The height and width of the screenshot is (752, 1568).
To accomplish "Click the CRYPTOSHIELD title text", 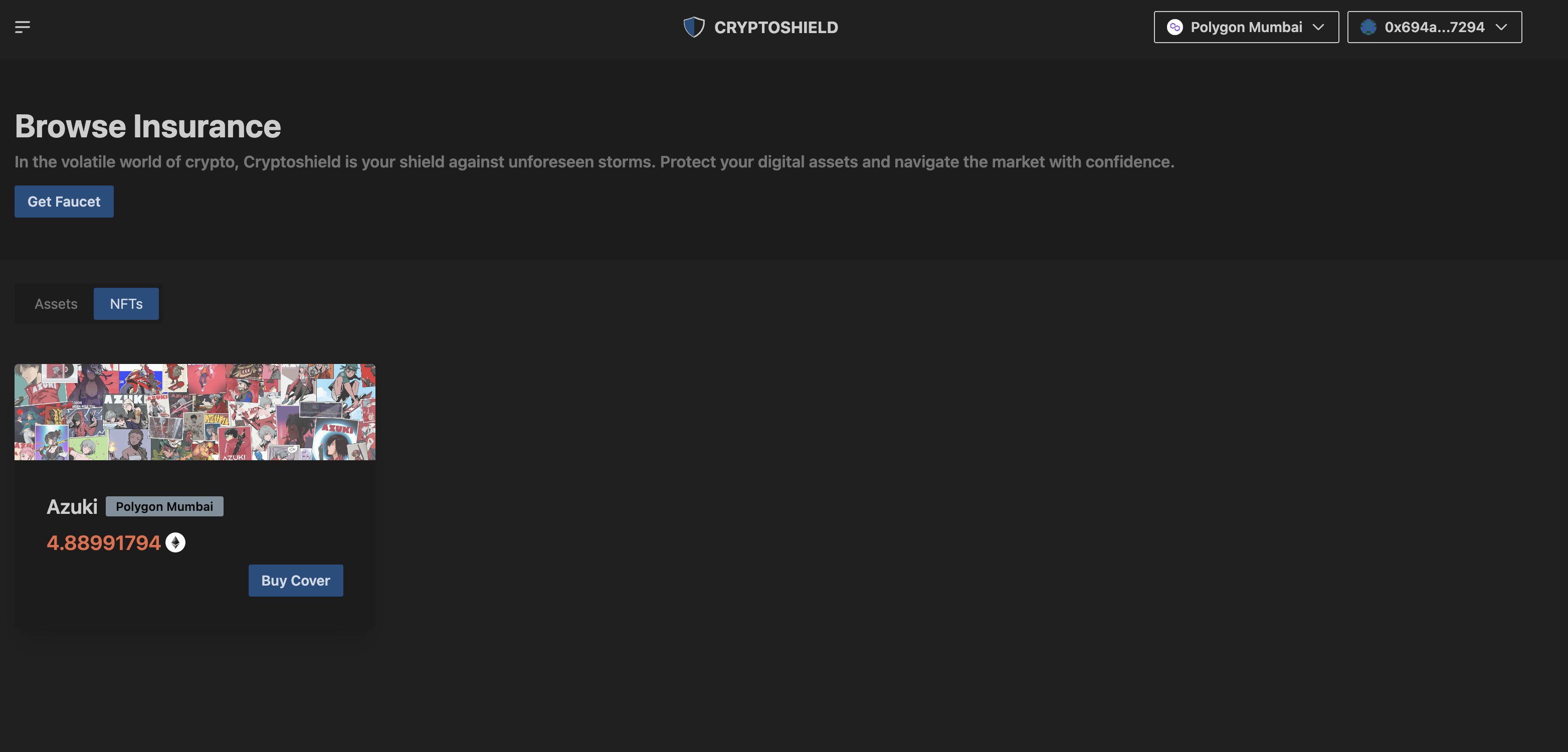I will pyautogui.click(x=775, y=28).
